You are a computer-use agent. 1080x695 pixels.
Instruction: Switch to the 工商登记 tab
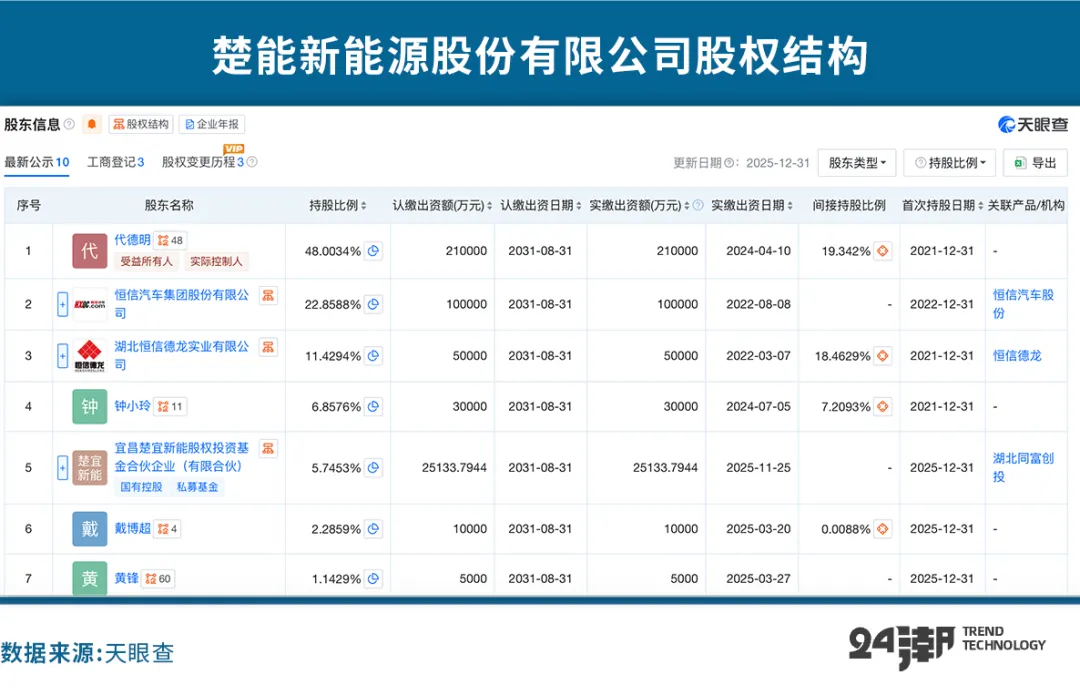[115, 162]
